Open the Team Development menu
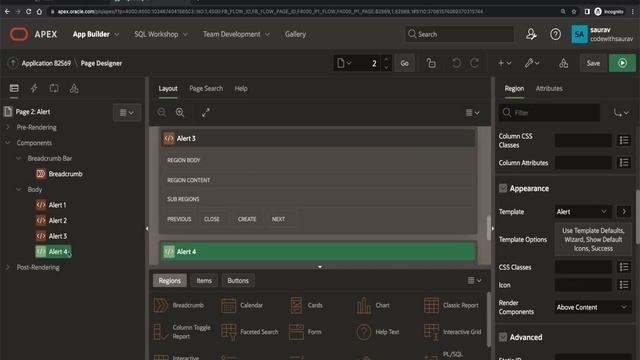640x360 pixels. pos(236,34)
